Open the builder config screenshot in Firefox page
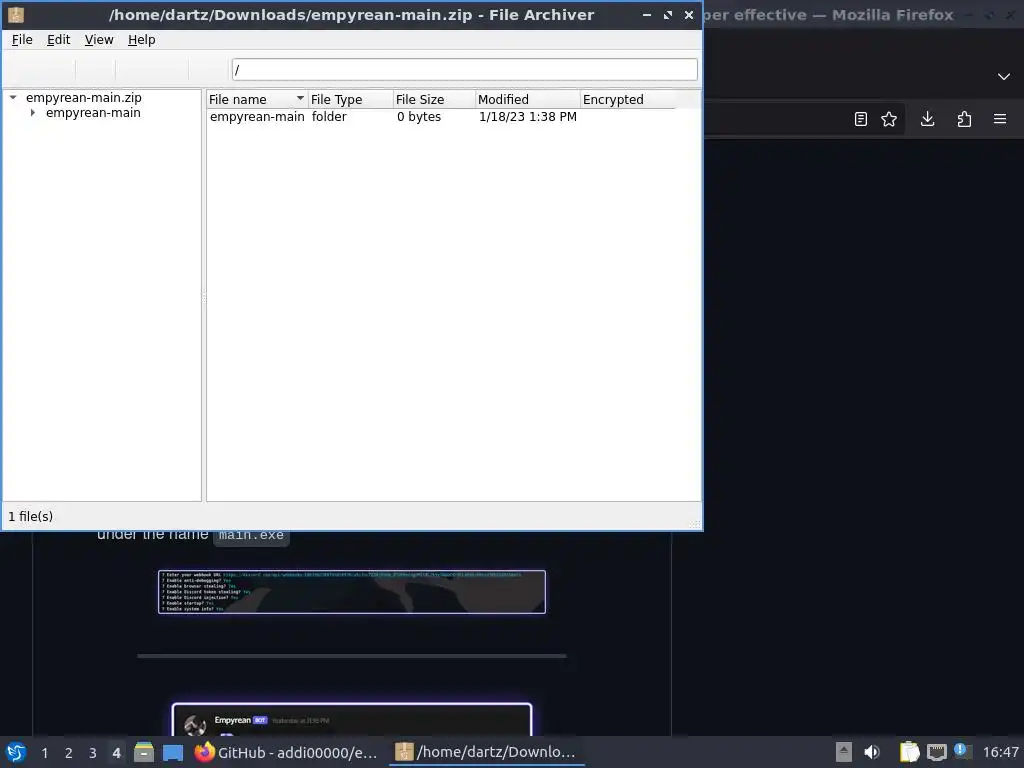 [x=351, y=592]
